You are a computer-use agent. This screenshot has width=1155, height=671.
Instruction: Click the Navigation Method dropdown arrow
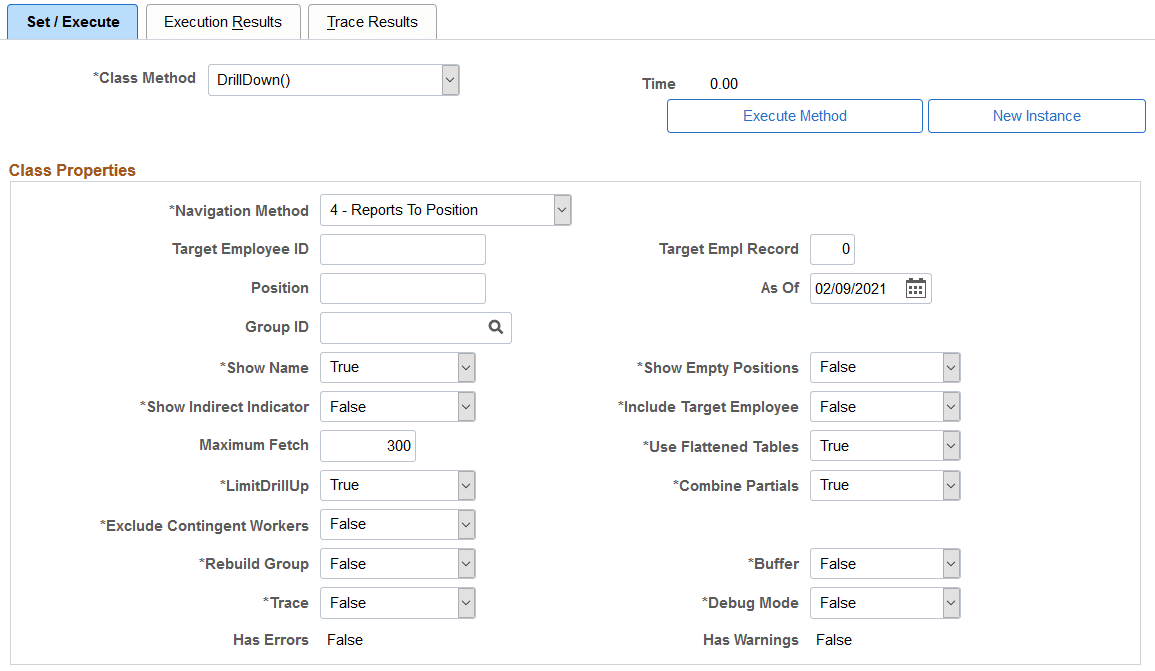[562, 210]
